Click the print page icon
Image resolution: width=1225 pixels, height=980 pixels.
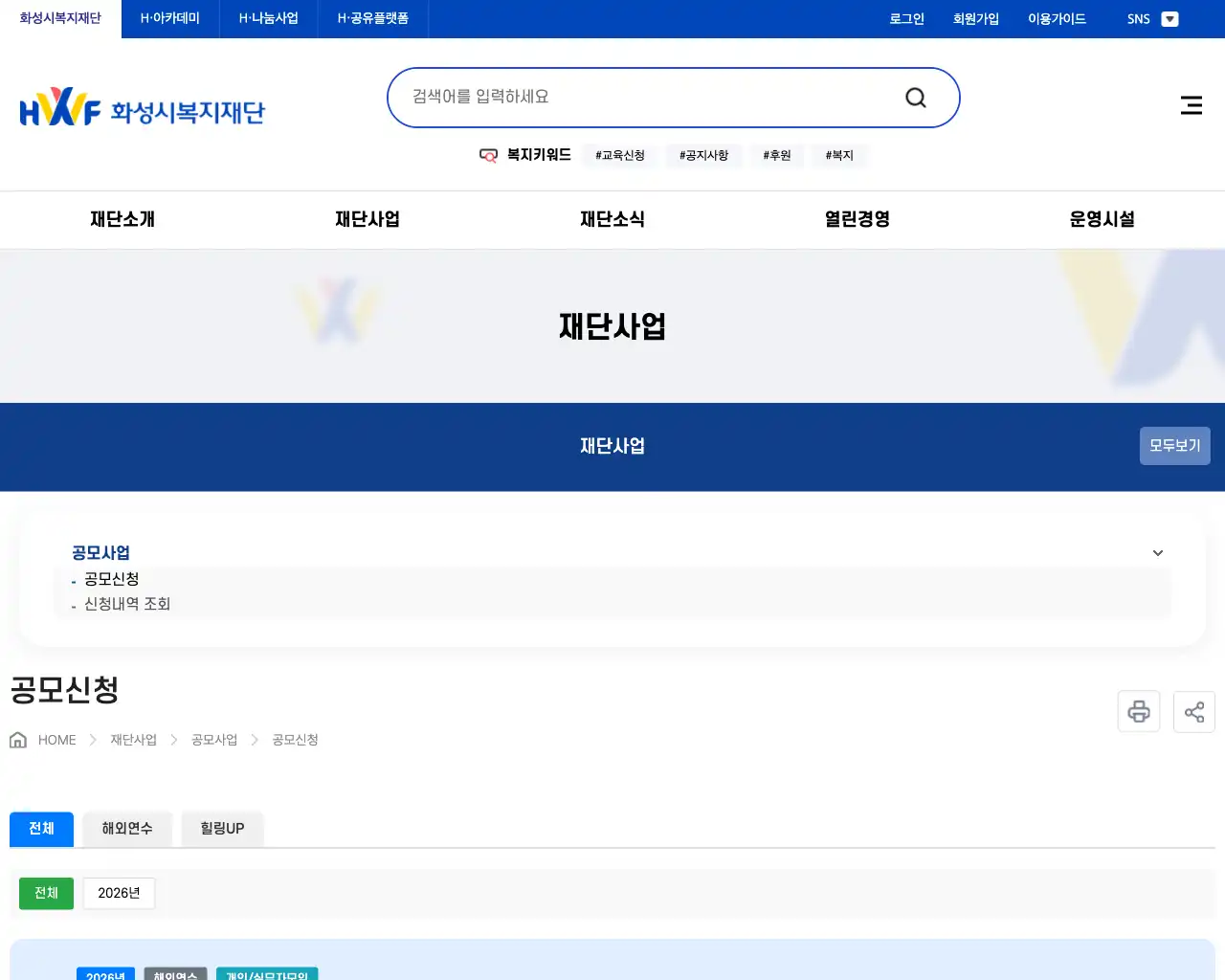[1138, 711]
